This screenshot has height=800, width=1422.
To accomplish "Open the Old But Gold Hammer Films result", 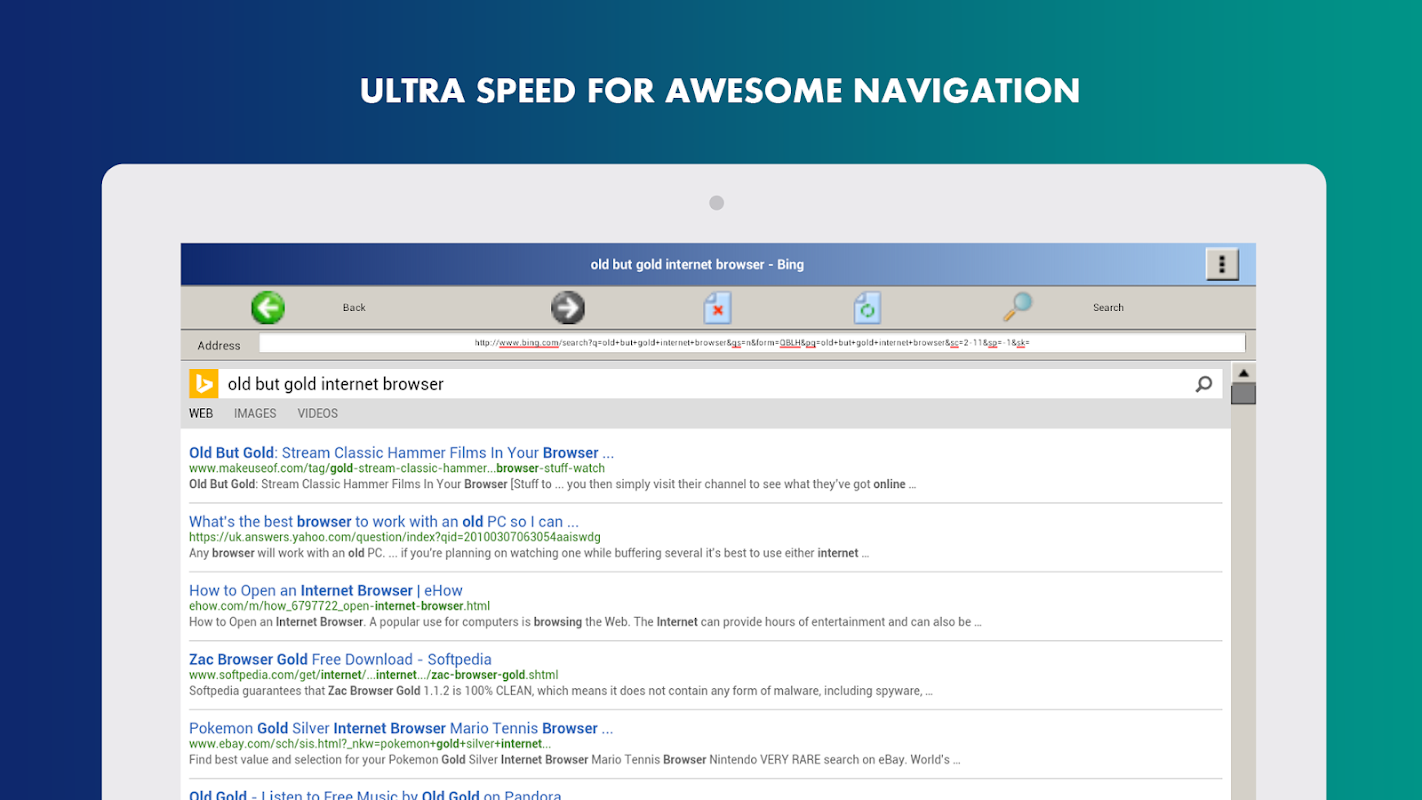I will [401, 453].
